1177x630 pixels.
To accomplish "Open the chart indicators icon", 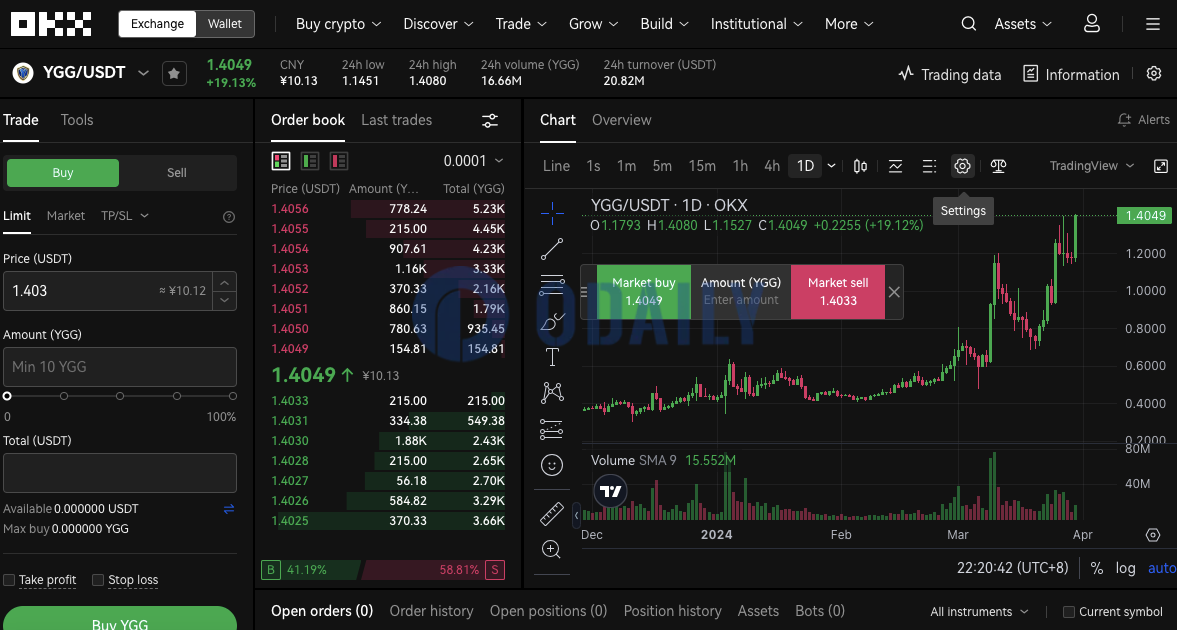I will [895, 166].
